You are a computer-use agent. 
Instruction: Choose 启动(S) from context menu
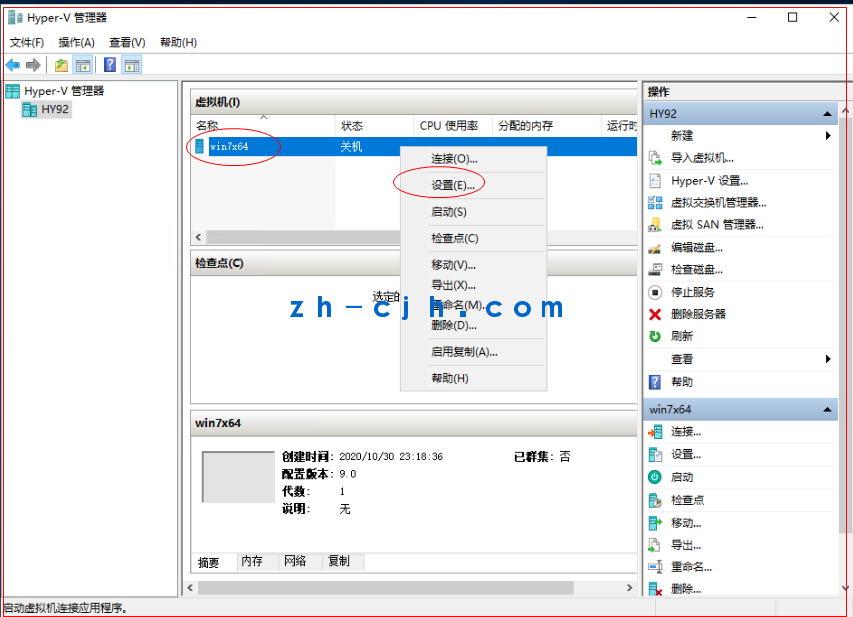click(473, 212)
